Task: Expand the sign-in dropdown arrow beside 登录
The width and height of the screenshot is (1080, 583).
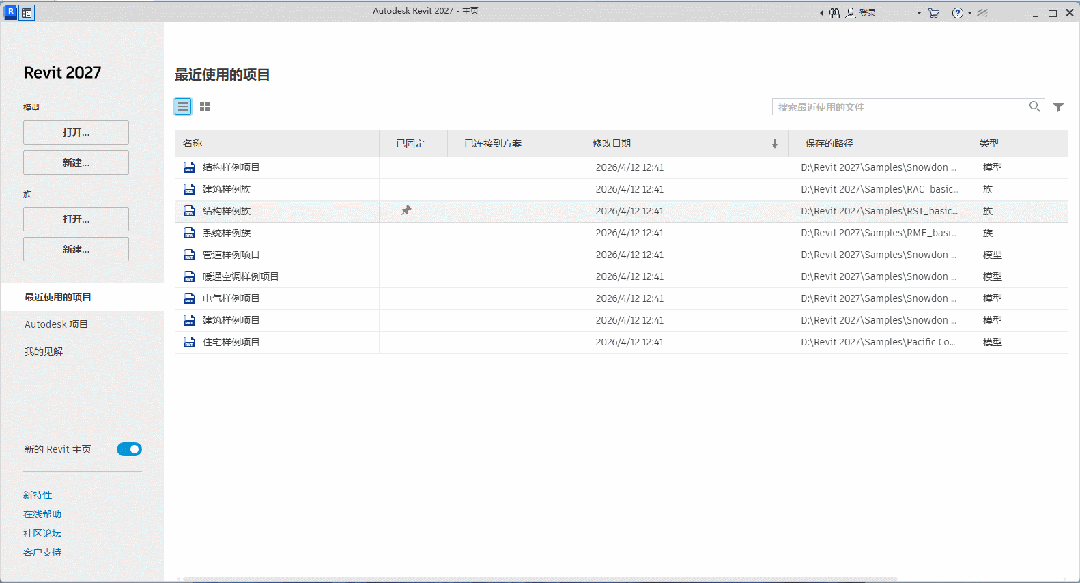Action: click(x=918, y=13)
